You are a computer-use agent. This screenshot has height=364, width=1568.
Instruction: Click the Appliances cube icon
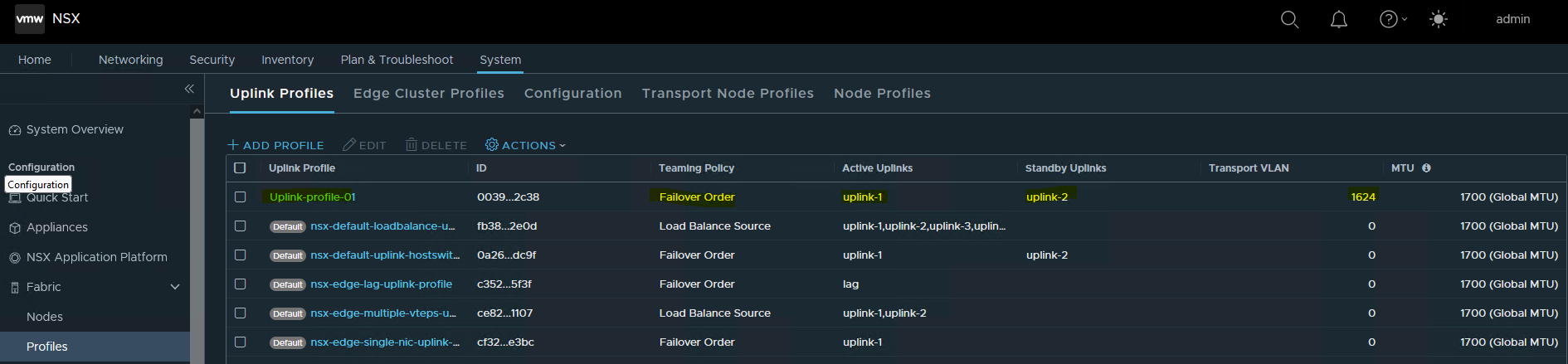[14, 228]
